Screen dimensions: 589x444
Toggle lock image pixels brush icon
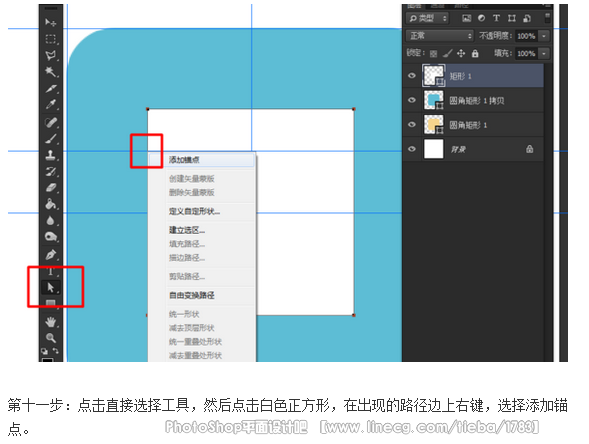[x=447, y=54]
